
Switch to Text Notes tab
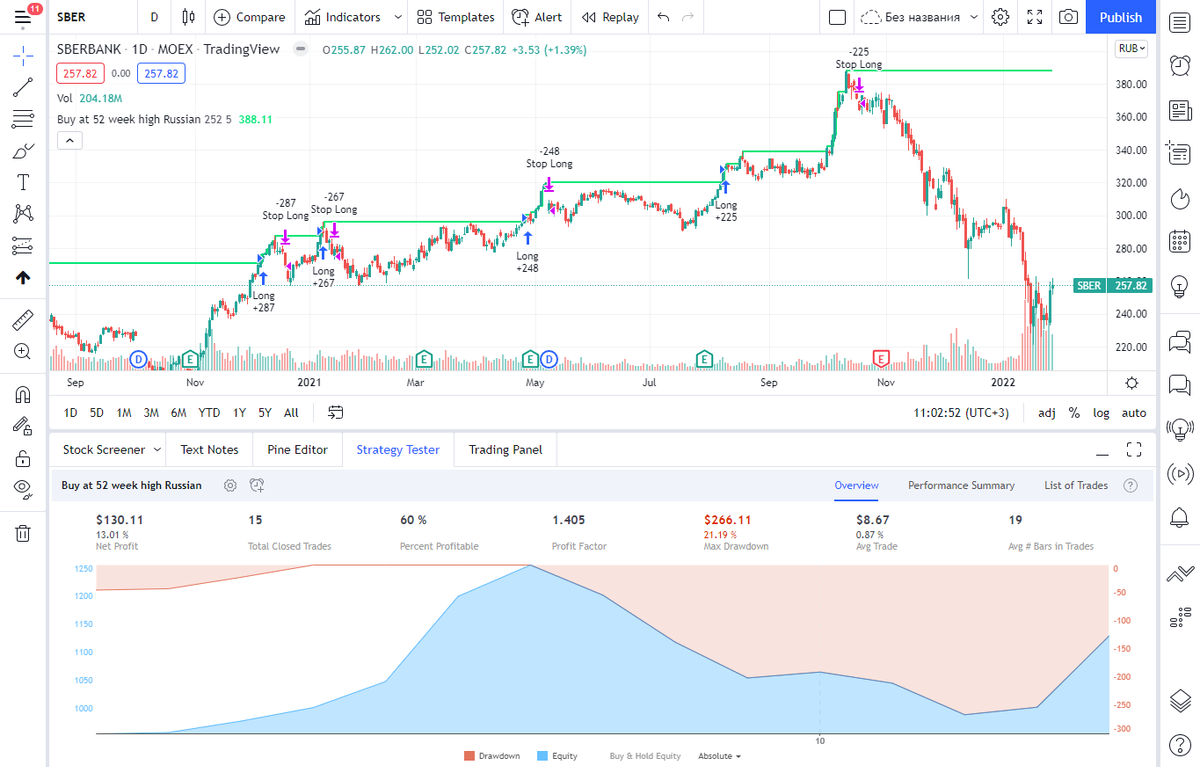[209, 450]
